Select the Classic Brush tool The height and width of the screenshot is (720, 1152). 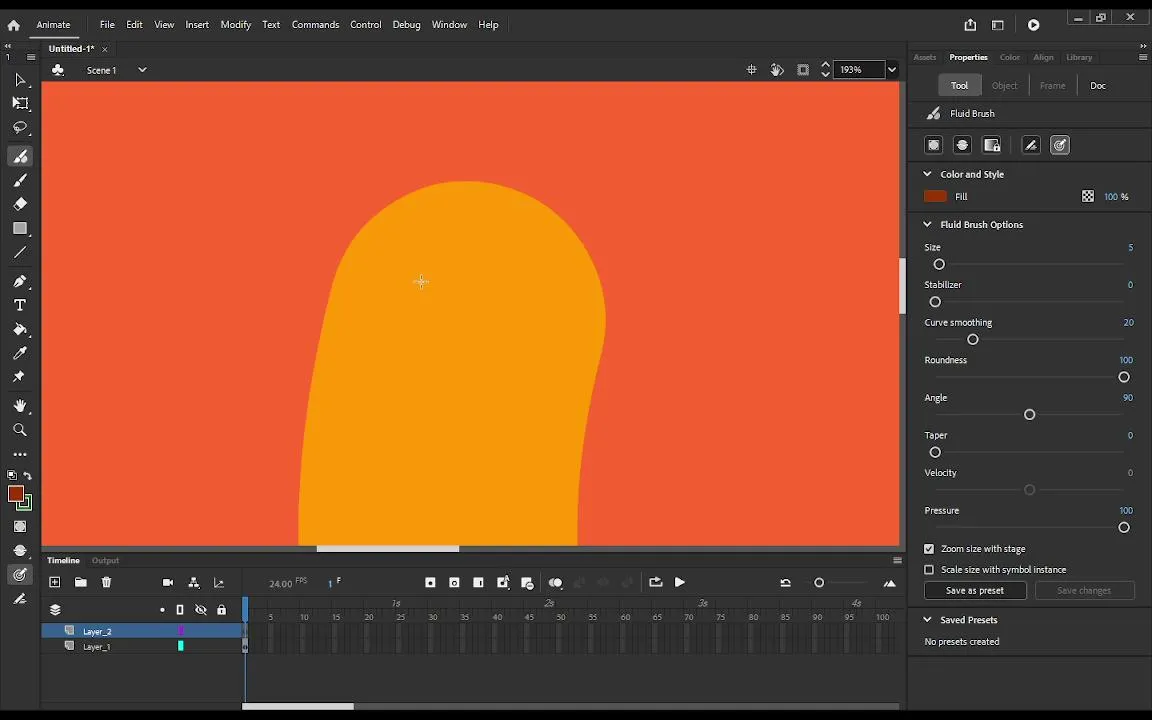click(21, 180)
